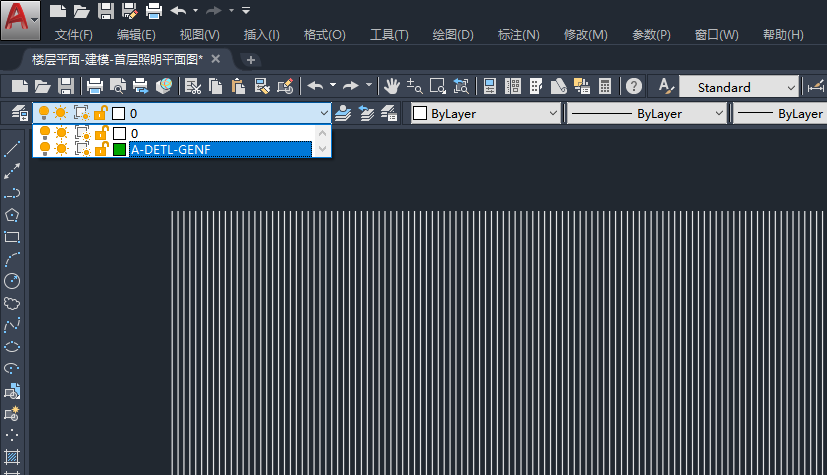Viewport: 827px width, 475px height.
Task: Open the Sheet Set Manager icon
Action: tap(559, 86)
